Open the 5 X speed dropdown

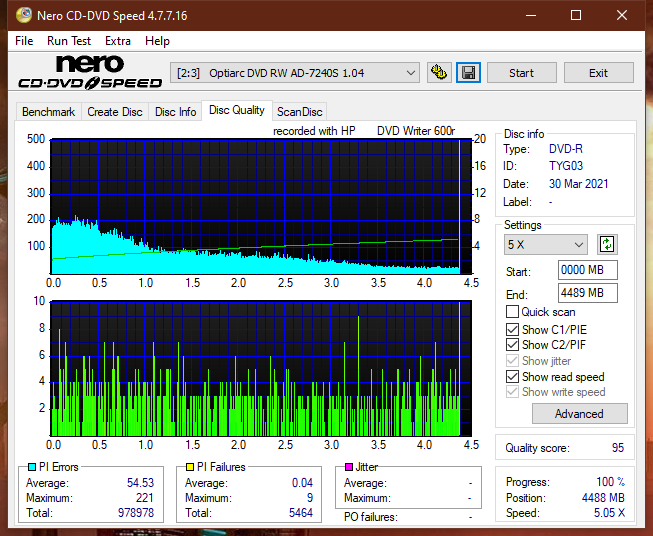point(546,244)
